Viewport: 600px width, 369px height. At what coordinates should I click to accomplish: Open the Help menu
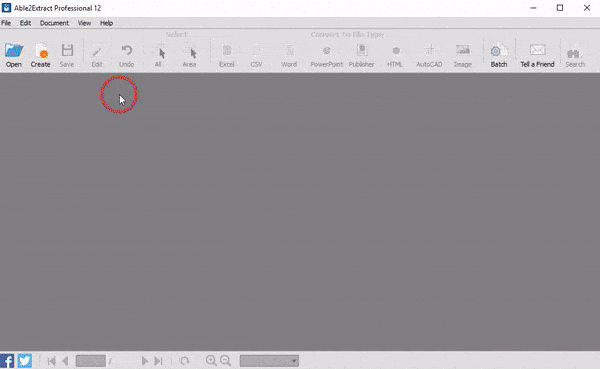[x=106, y=23]
